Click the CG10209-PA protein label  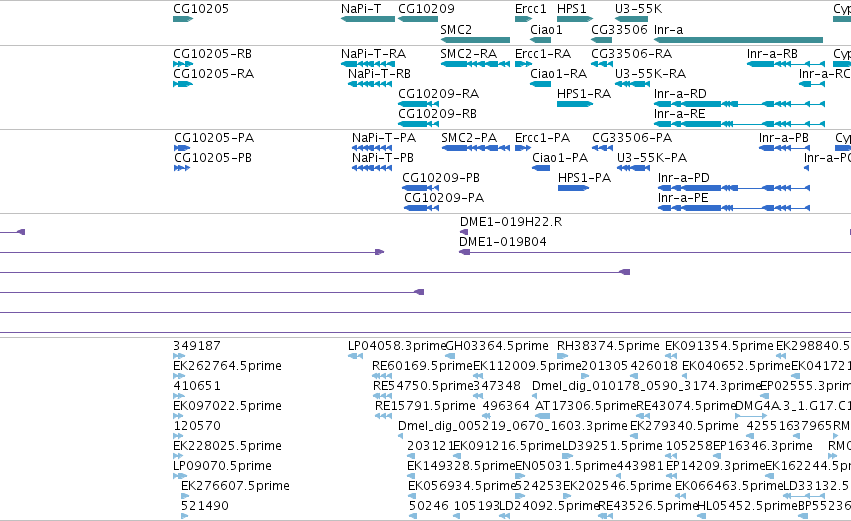click(x=444, y=198)
